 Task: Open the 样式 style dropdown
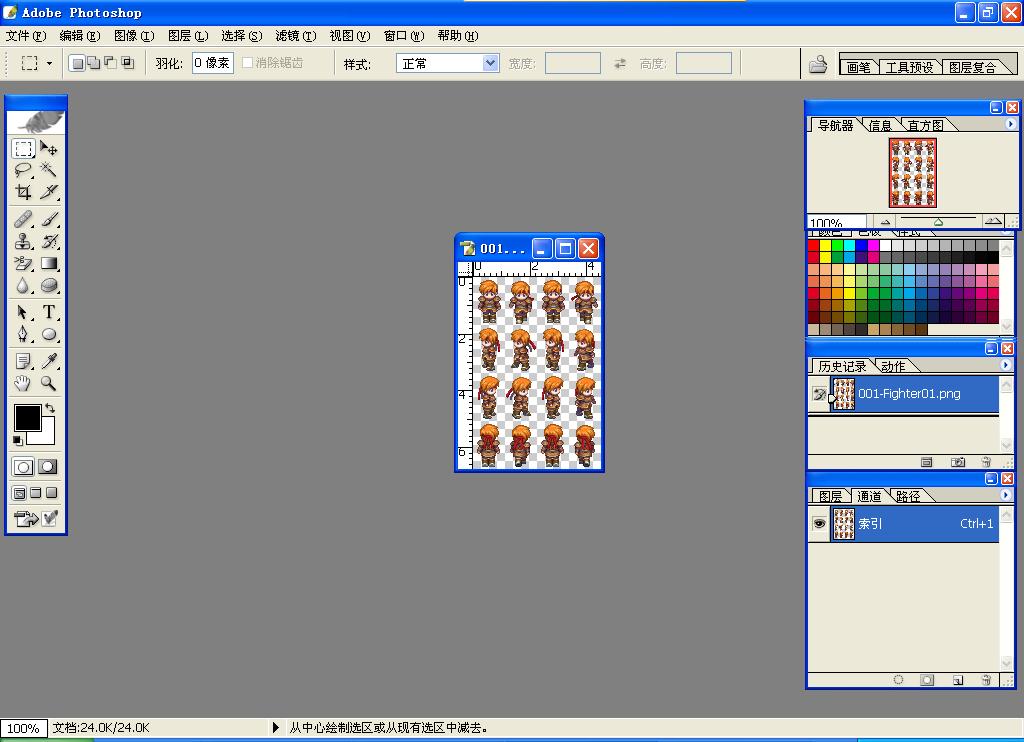pyautogui.click(x=448, y=63)
